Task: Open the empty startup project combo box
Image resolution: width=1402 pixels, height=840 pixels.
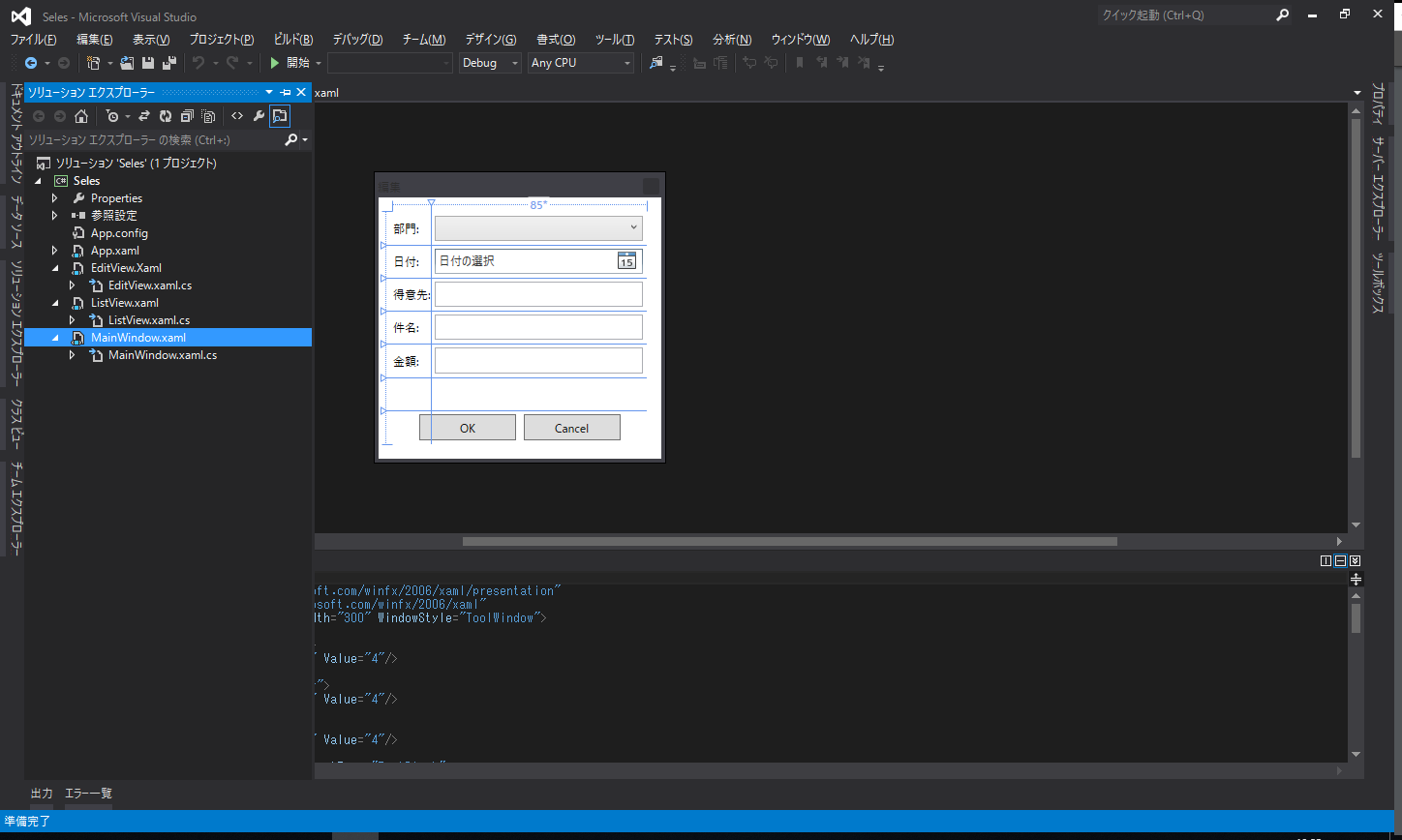Action: point(390,63)
